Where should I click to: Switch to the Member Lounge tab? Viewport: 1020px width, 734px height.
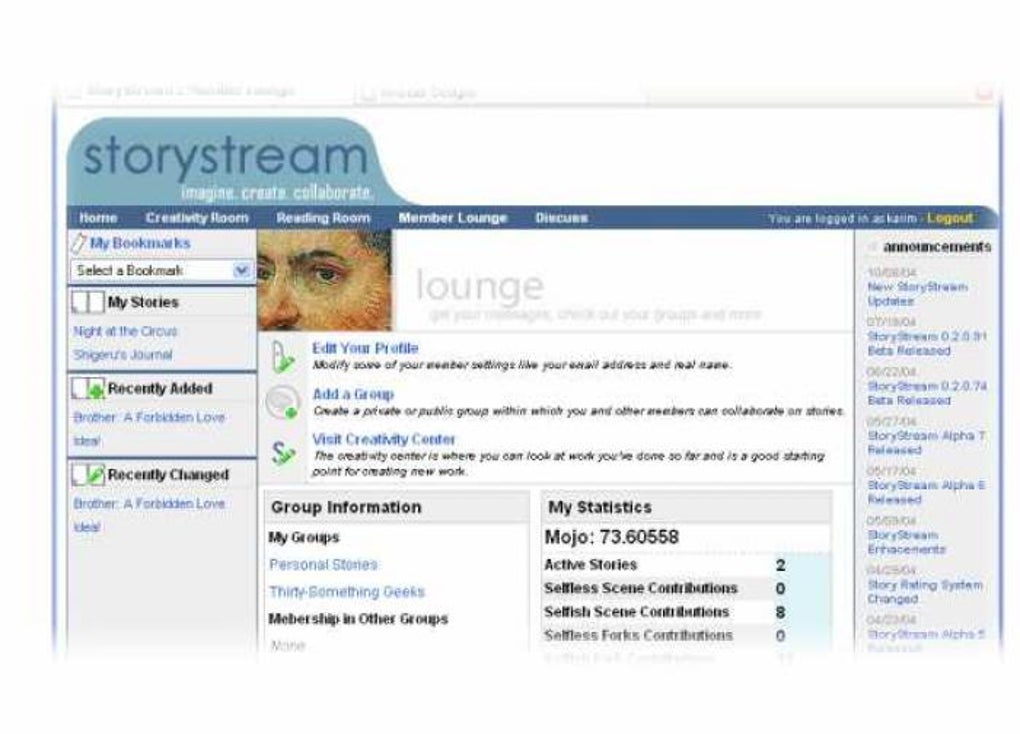(x=452, y=217)
